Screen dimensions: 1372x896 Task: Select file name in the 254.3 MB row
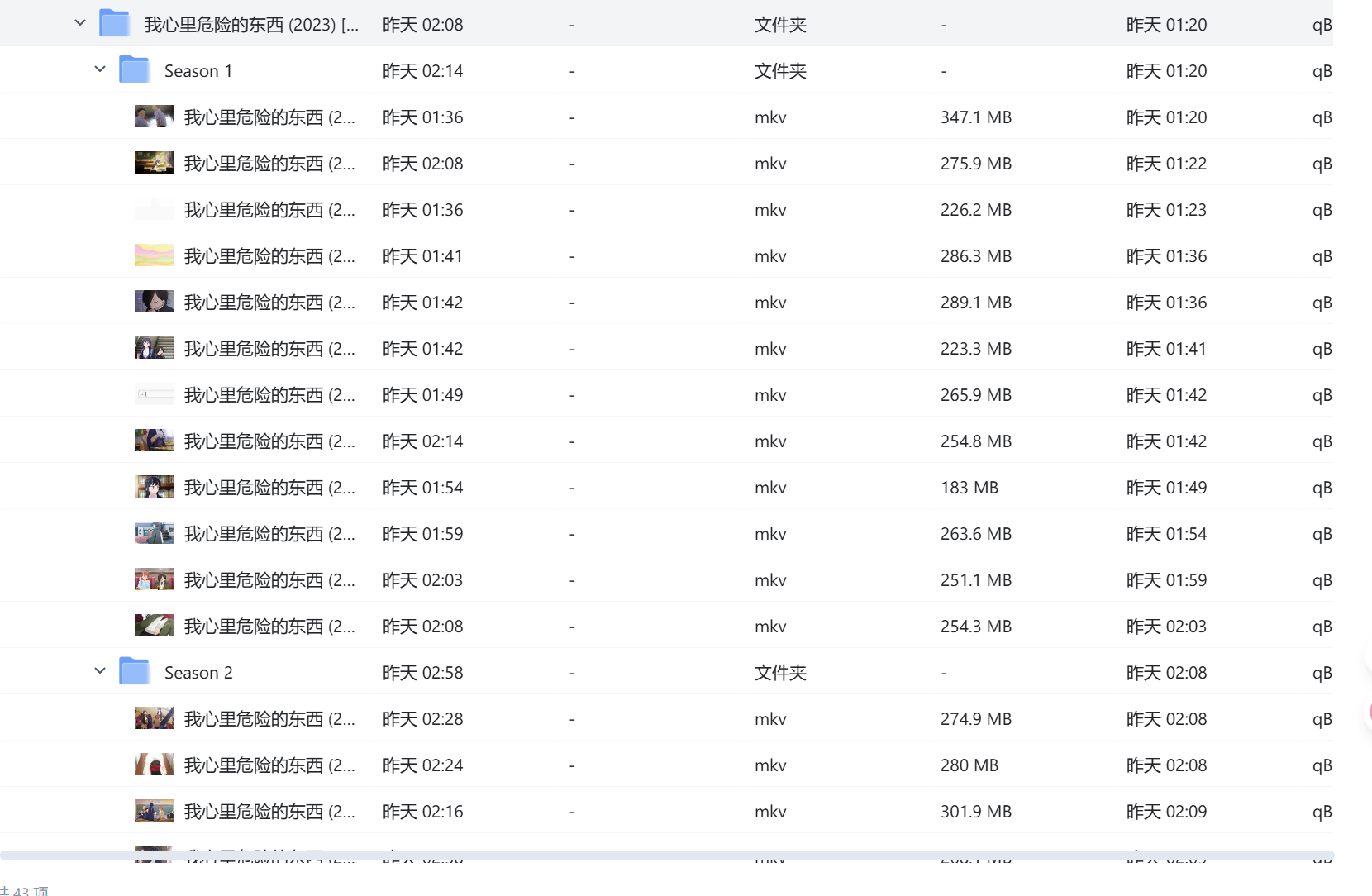(x=269, y=627)
